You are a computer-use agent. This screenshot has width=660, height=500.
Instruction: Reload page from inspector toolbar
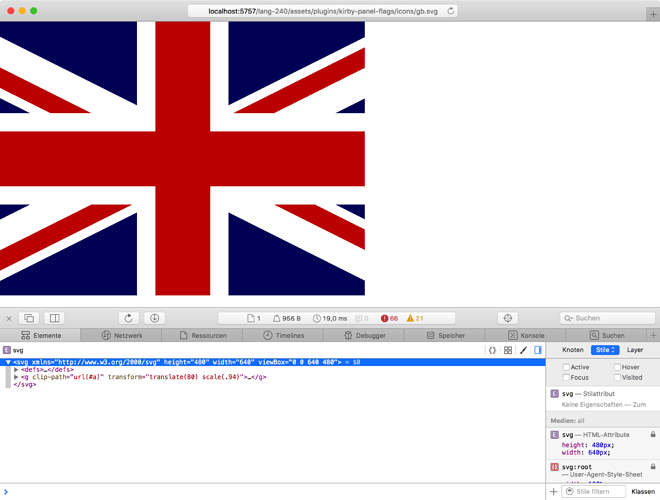[129, 318]
